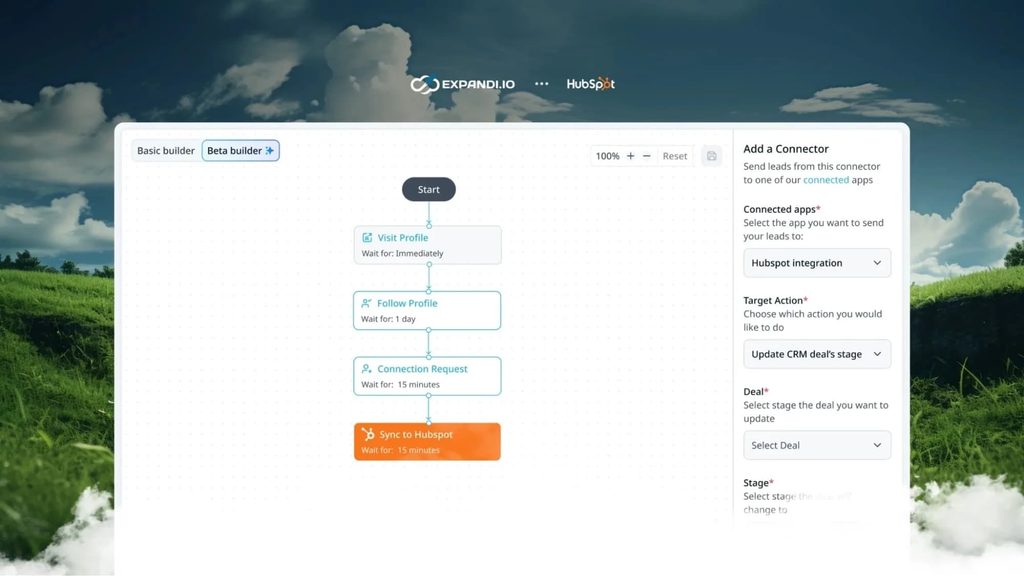Click the Stage field label
The height and width of the screenshot is (576, 1024).
(758, 483)
